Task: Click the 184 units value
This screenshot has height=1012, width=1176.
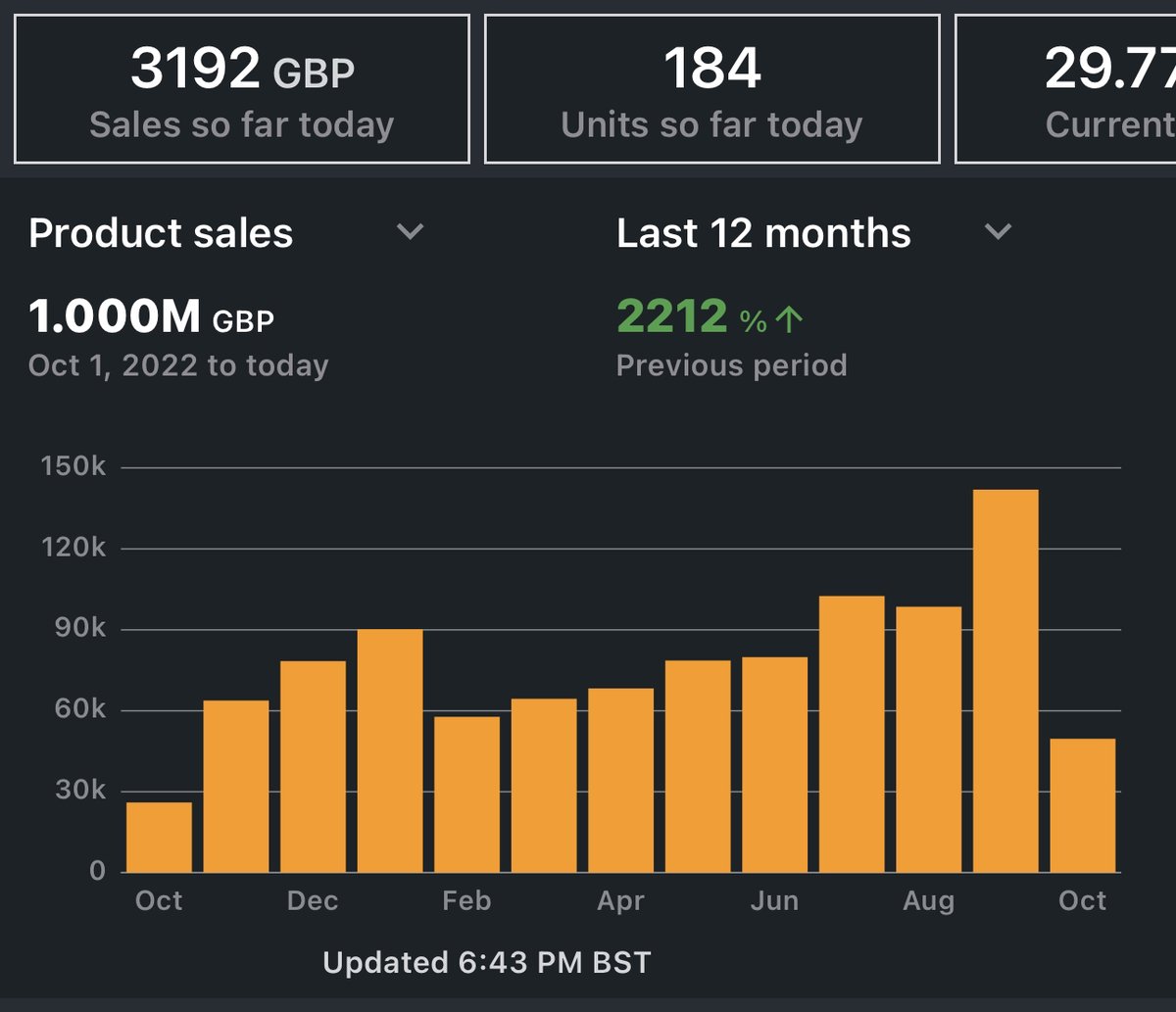Action: pos(711,67)
